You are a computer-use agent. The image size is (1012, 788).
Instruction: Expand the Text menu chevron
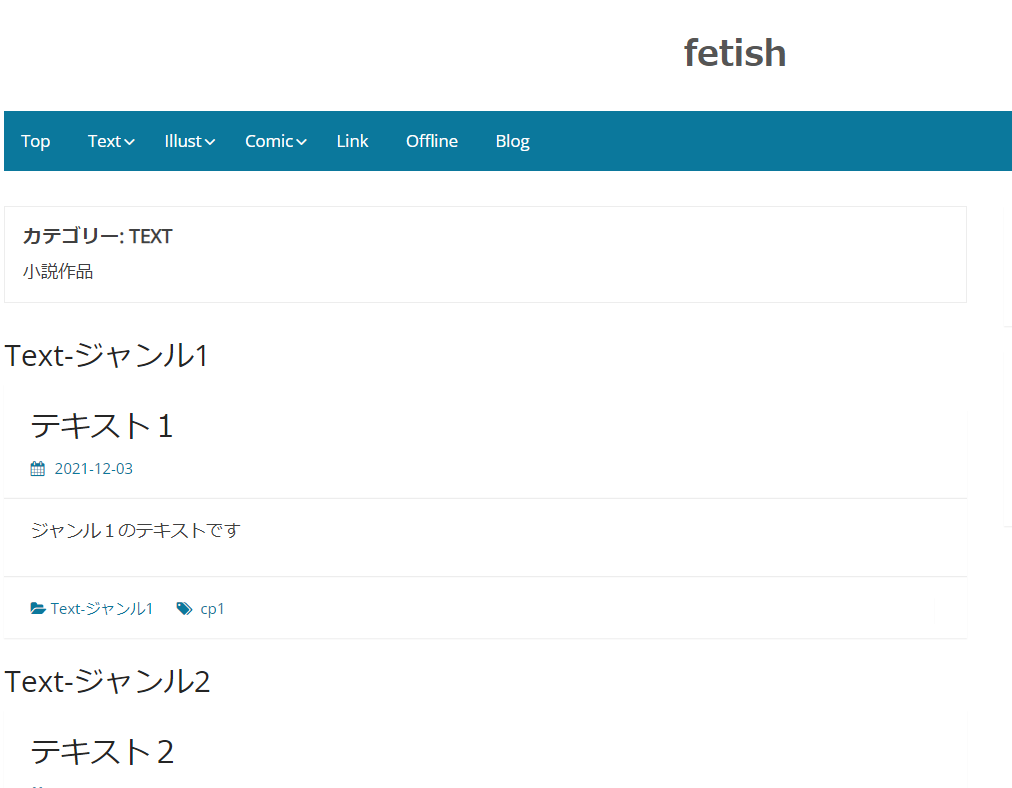click(130, 142)
